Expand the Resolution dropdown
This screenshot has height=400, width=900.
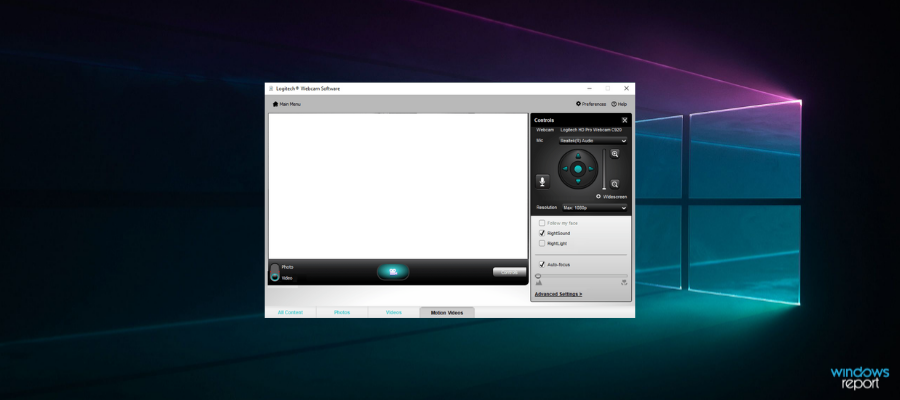[593, 207]
